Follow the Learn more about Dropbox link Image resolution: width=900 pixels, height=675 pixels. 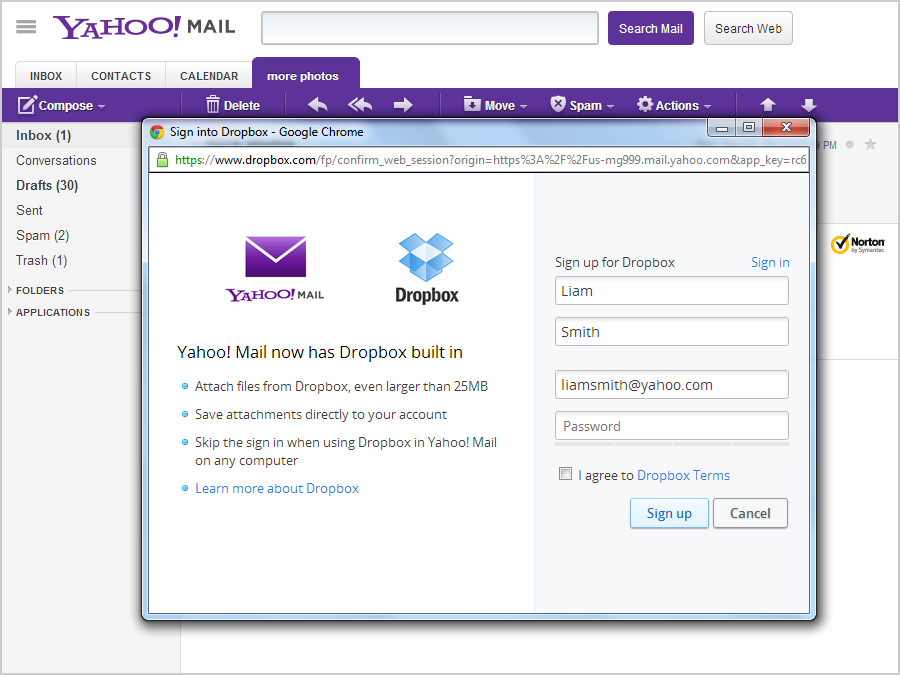277,488
